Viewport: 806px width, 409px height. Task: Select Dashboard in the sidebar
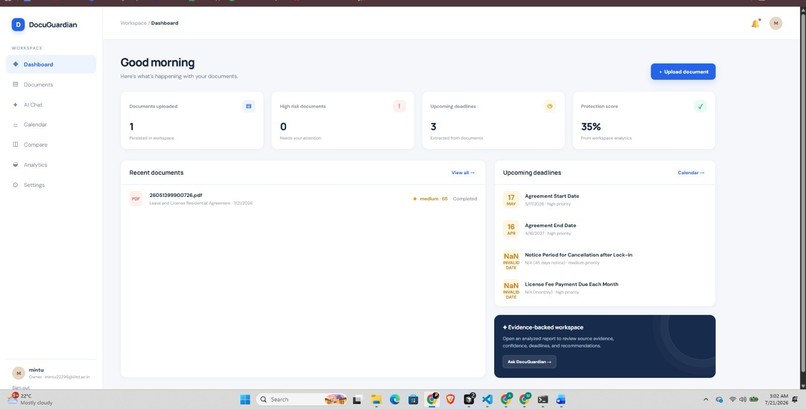(51, 64)
